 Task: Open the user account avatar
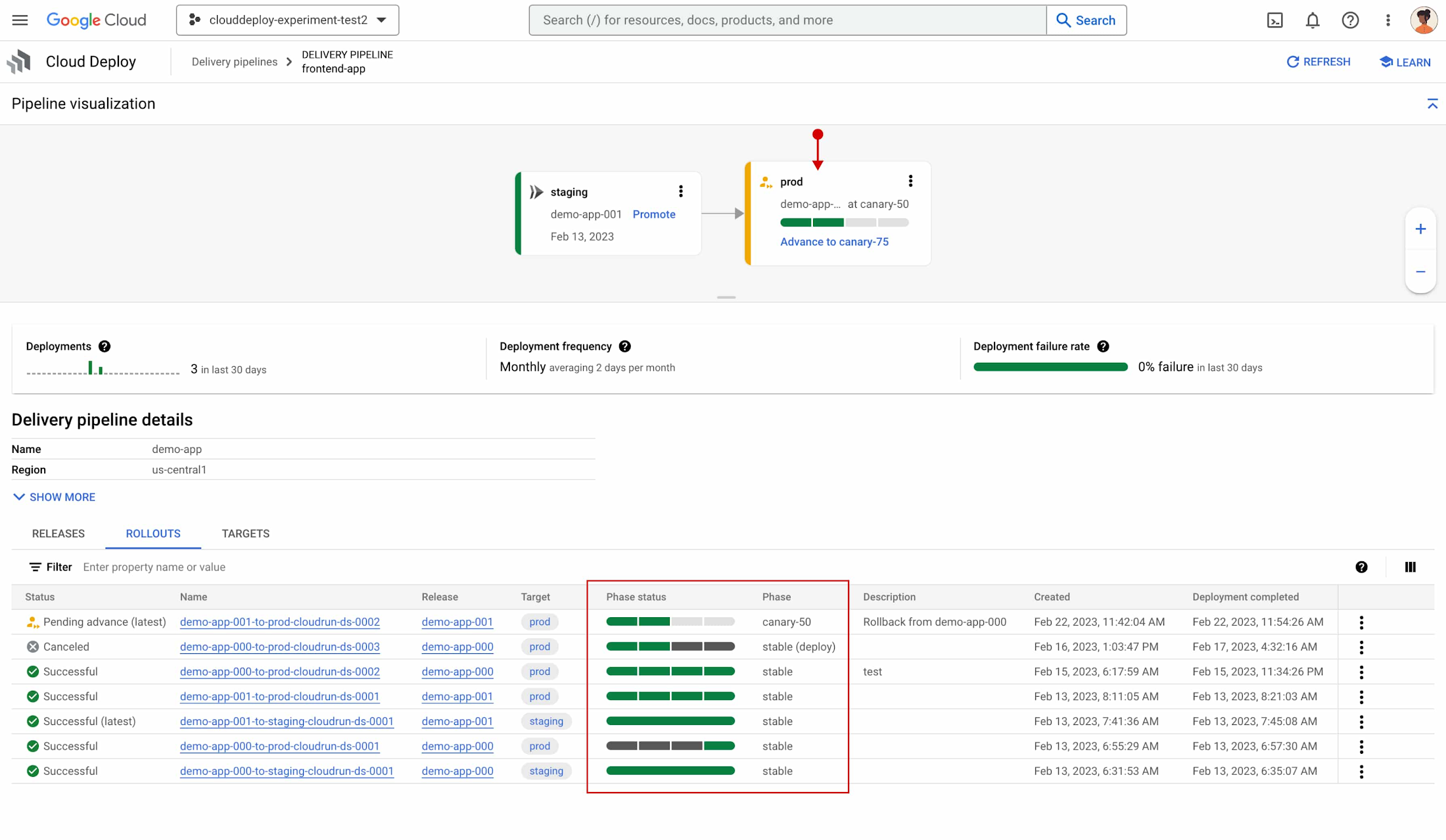pyautogui.click(x=1424, y=20)
